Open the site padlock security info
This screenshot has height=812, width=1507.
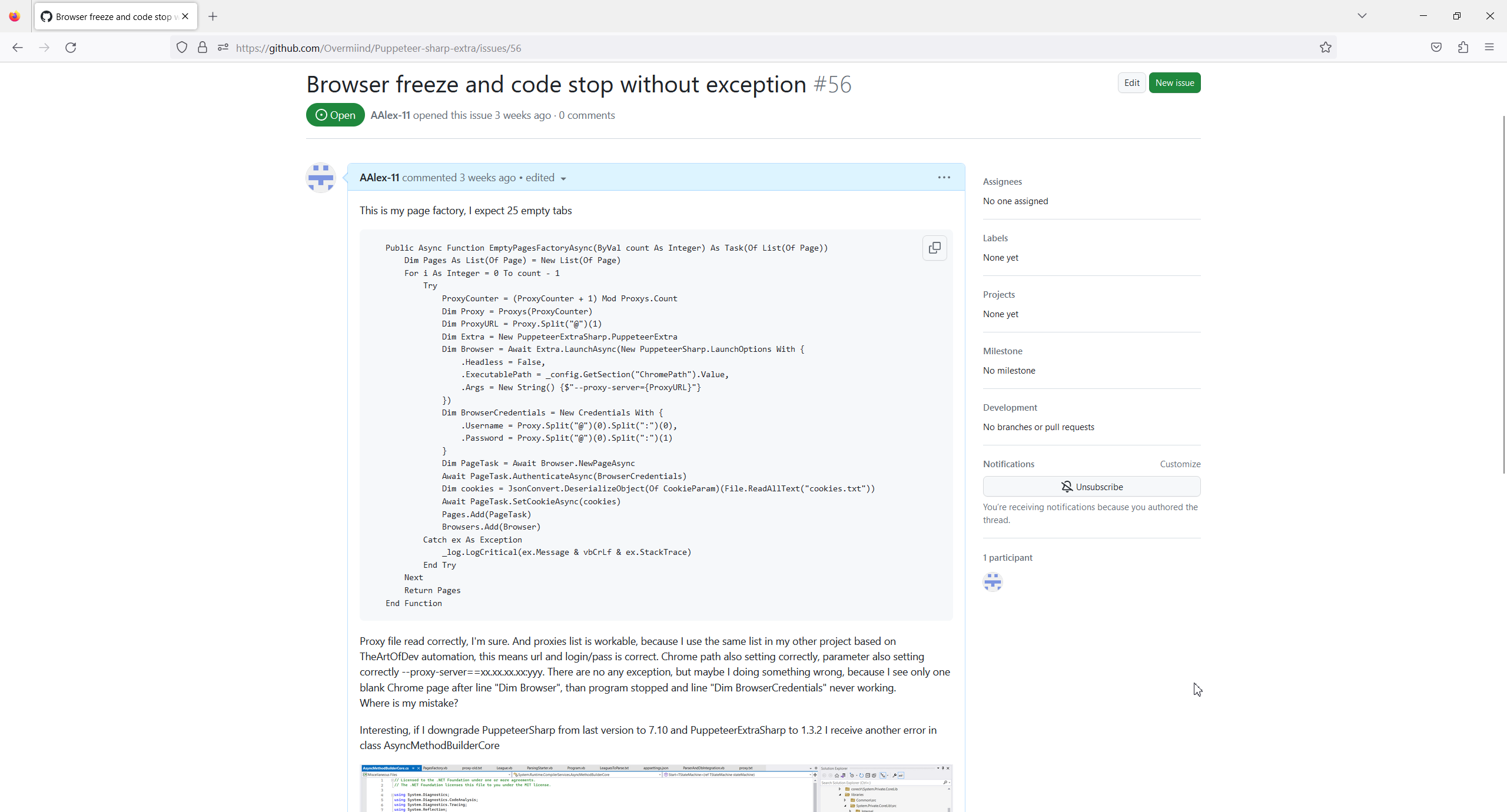[x=203, y=48]
